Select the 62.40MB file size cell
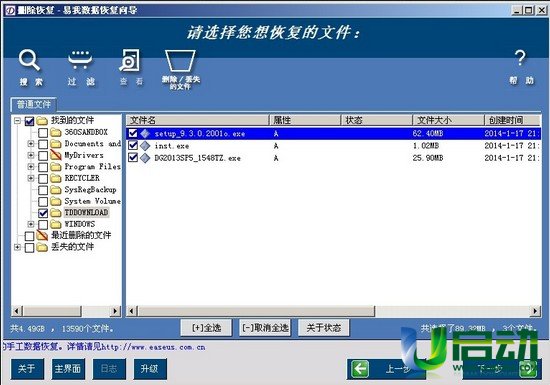 point(428,134)
